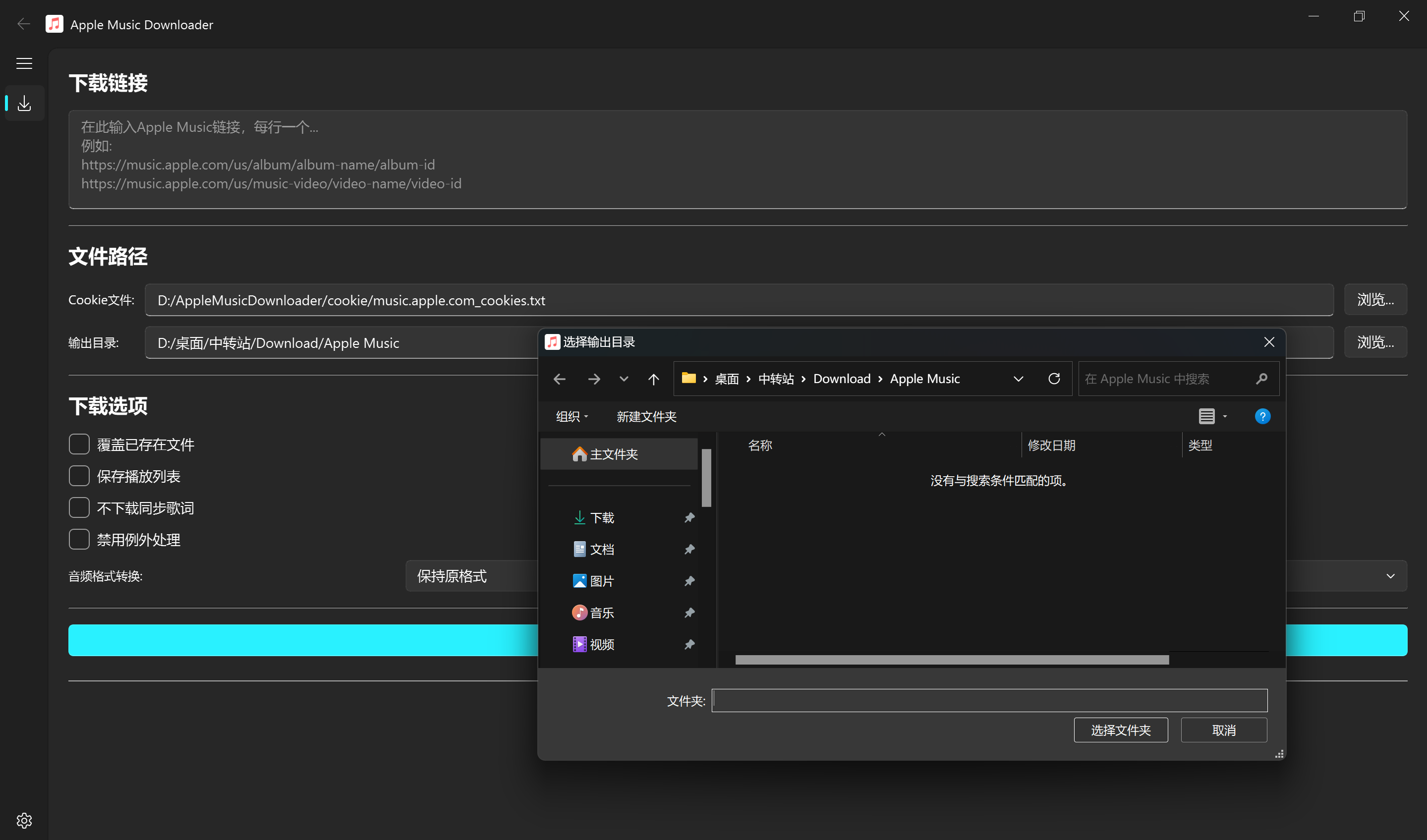Toggle the 保存播放列表 checkbox
1427x840 pixels.
pos(79,476)
